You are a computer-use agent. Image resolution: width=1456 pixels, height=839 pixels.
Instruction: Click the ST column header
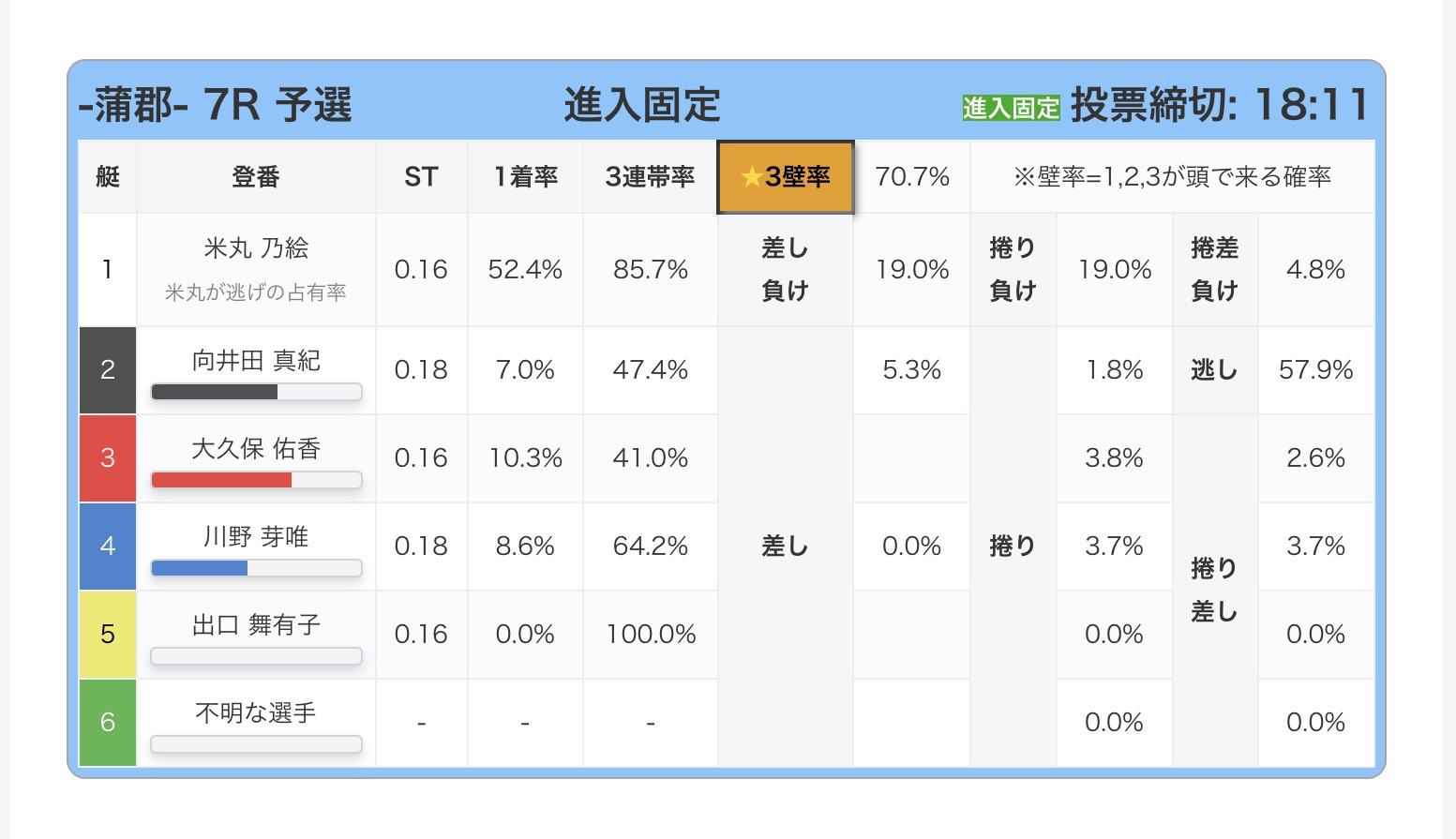click(x=421, y=177)
